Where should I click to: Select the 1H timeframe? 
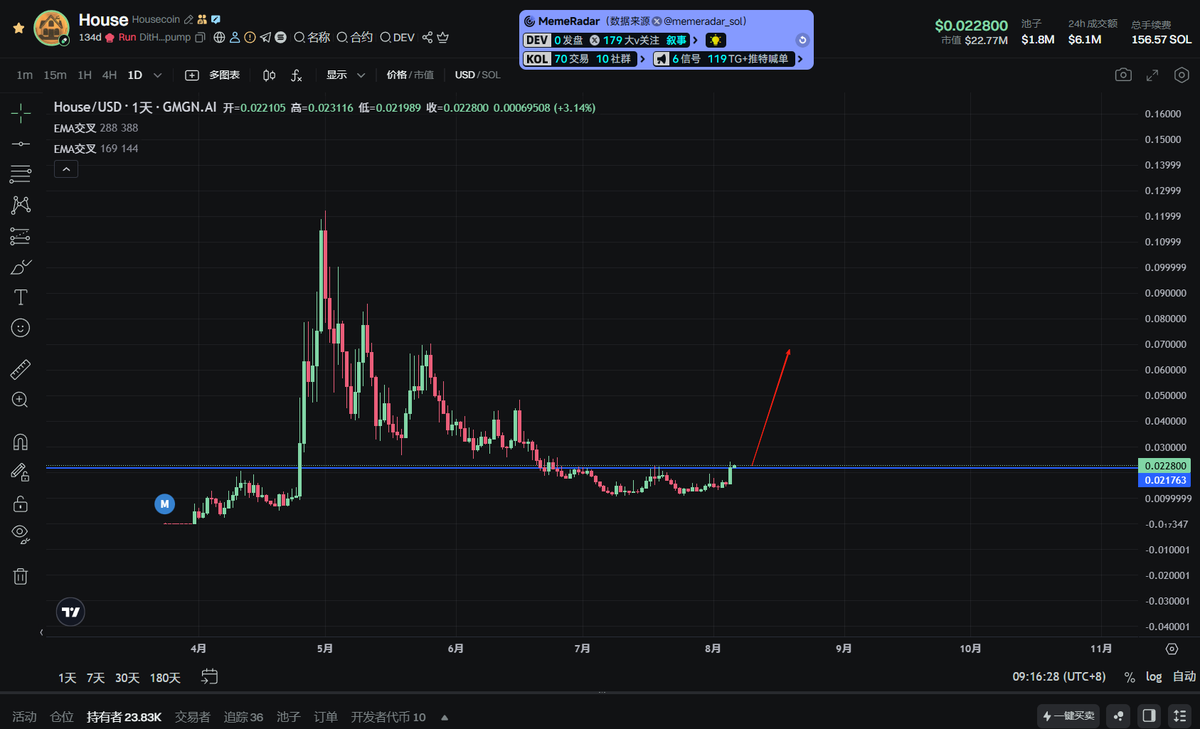point(85,75)
